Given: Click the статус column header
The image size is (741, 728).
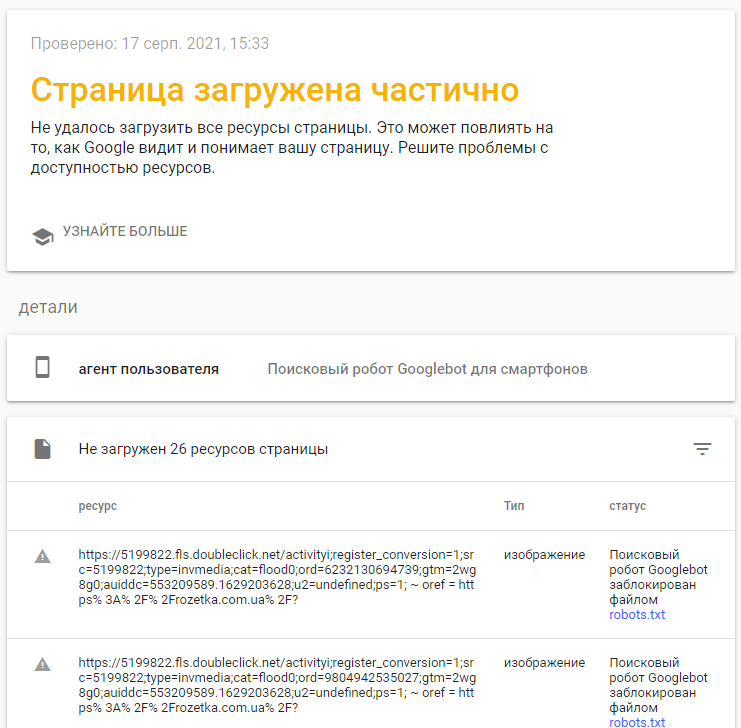Looking at the screenshot, I should (x=627, y=506).
